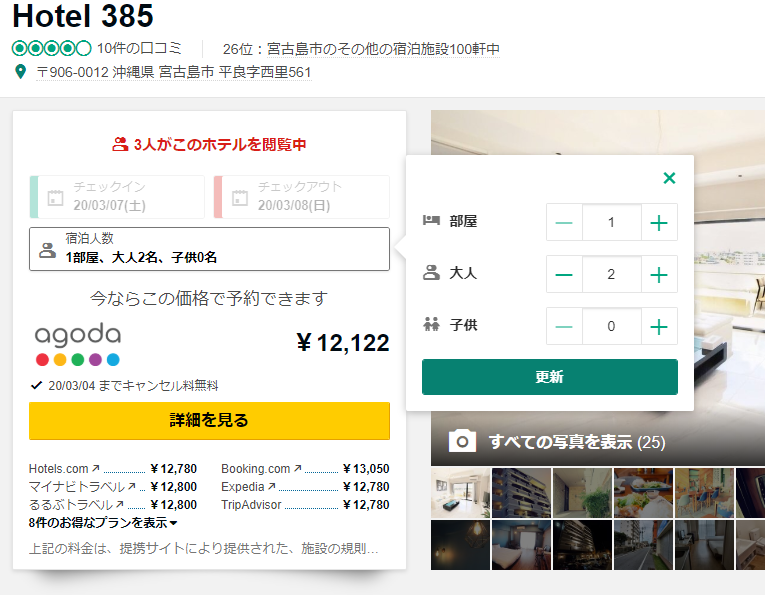Image resolution: width=765 pixels, height=595 pixels.
Task: Show all photos すべての写真を表示 (25)
Action: pyautogui.click(x=577, y=442)
